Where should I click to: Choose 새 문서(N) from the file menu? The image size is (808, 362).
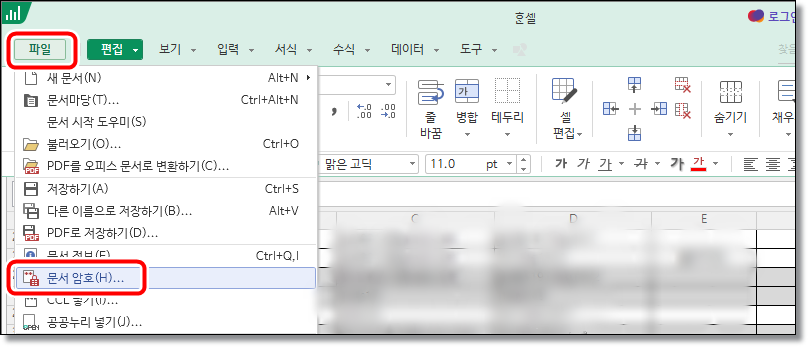(x=166, y=78)
